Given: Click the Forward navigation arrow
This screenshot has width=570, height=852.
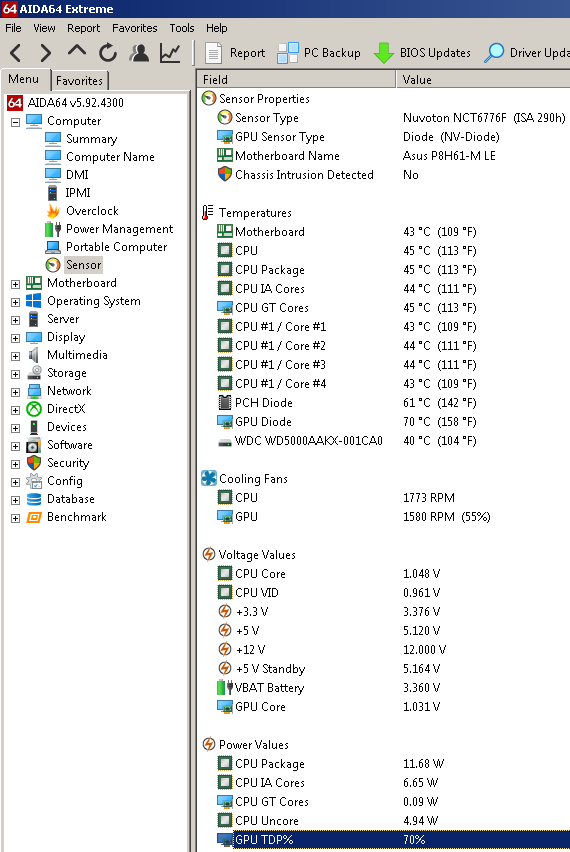Looking at the screenshot, I should (x=46, y=53).
